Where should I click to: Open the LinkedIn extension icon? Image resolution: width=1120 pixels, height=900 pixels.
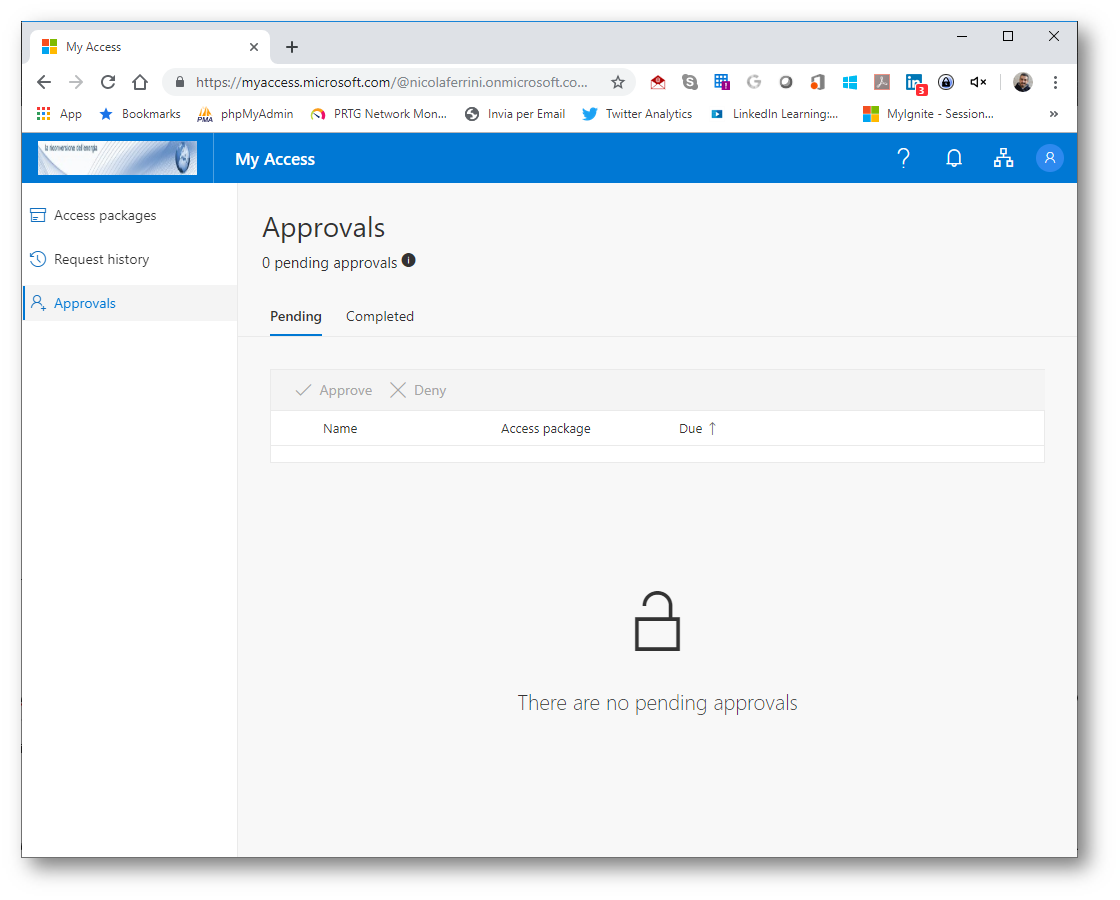[914, 82]
